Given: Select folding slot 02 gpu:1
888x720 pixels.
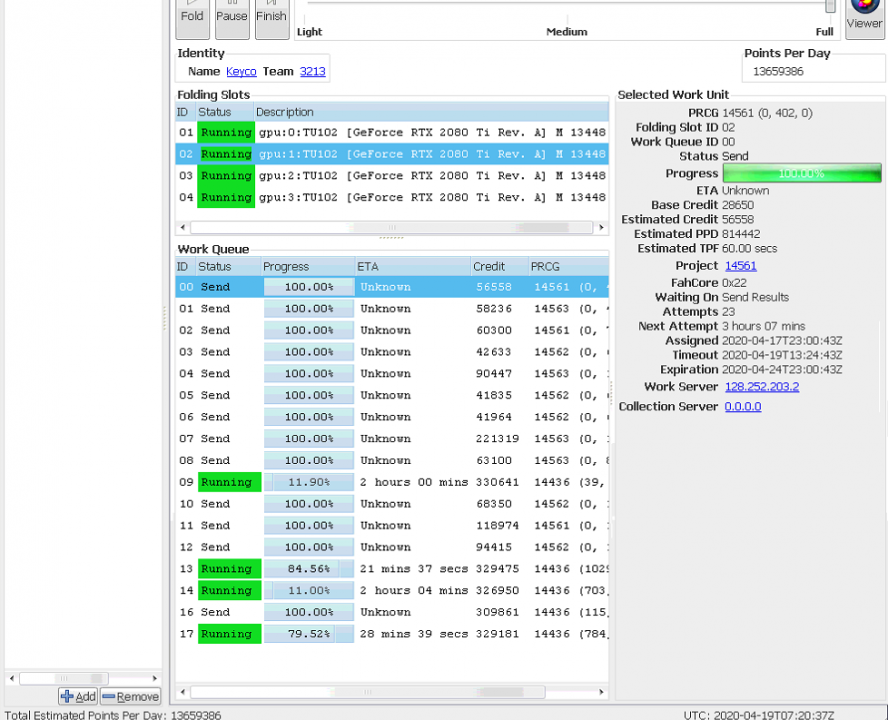Looking at the screenshot, I should tap(392, 154).
